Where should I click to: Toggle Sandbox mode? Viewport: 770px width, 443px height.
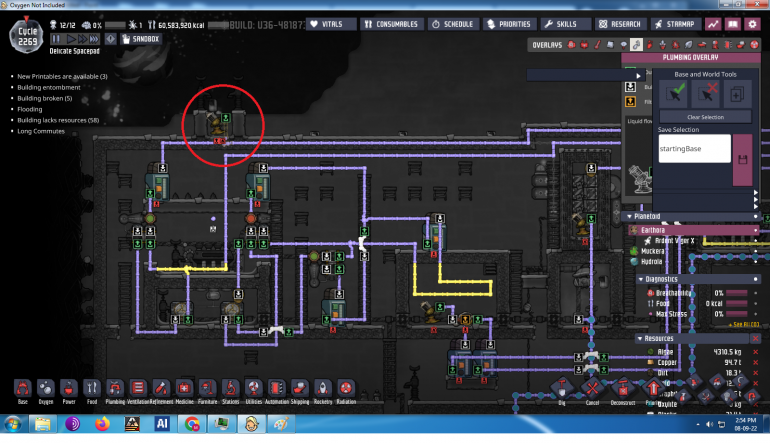141,39
